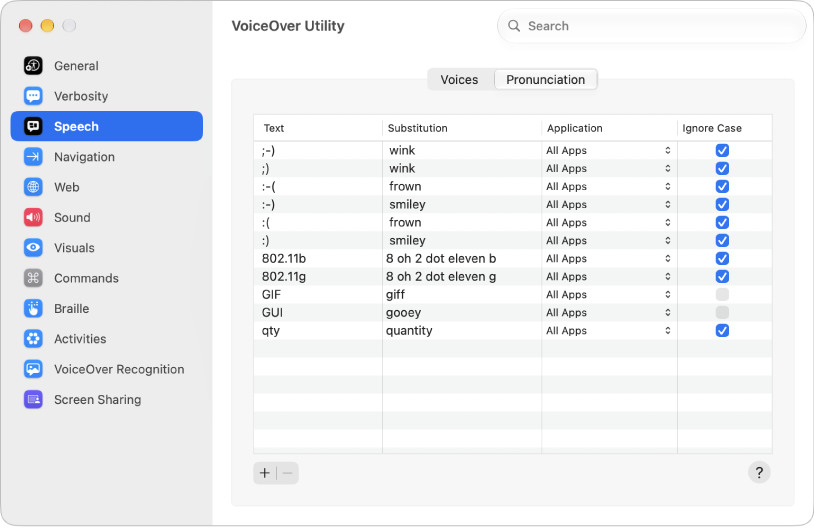The height and width of the screenshot is (528, 814).
Task: Toggle Ignore Case for :-( frown row
Action: (x=722, y=186)
